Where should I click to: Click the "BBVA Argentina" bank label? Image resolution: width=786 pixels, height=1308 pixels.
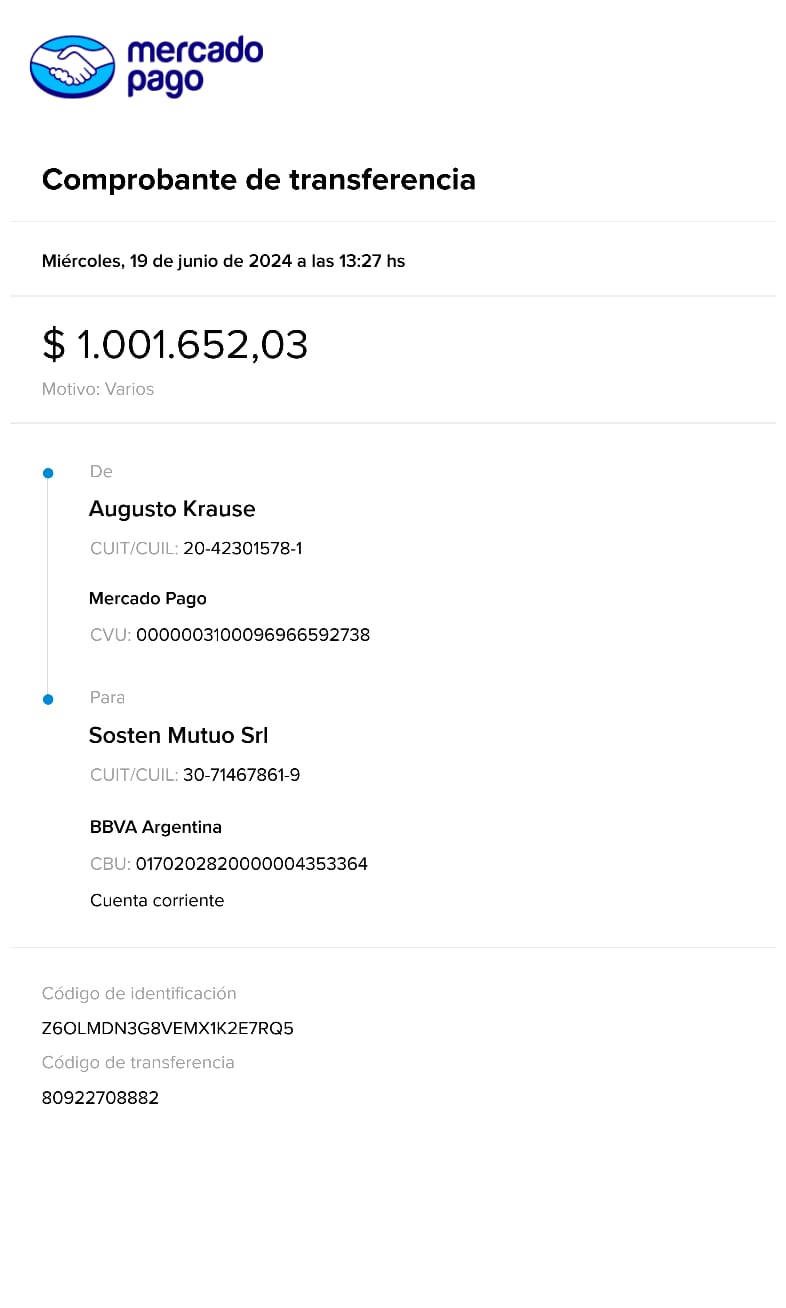point(156,827)
